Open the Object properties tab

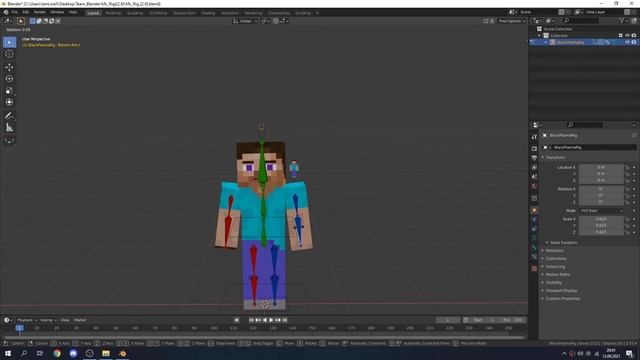534,210
